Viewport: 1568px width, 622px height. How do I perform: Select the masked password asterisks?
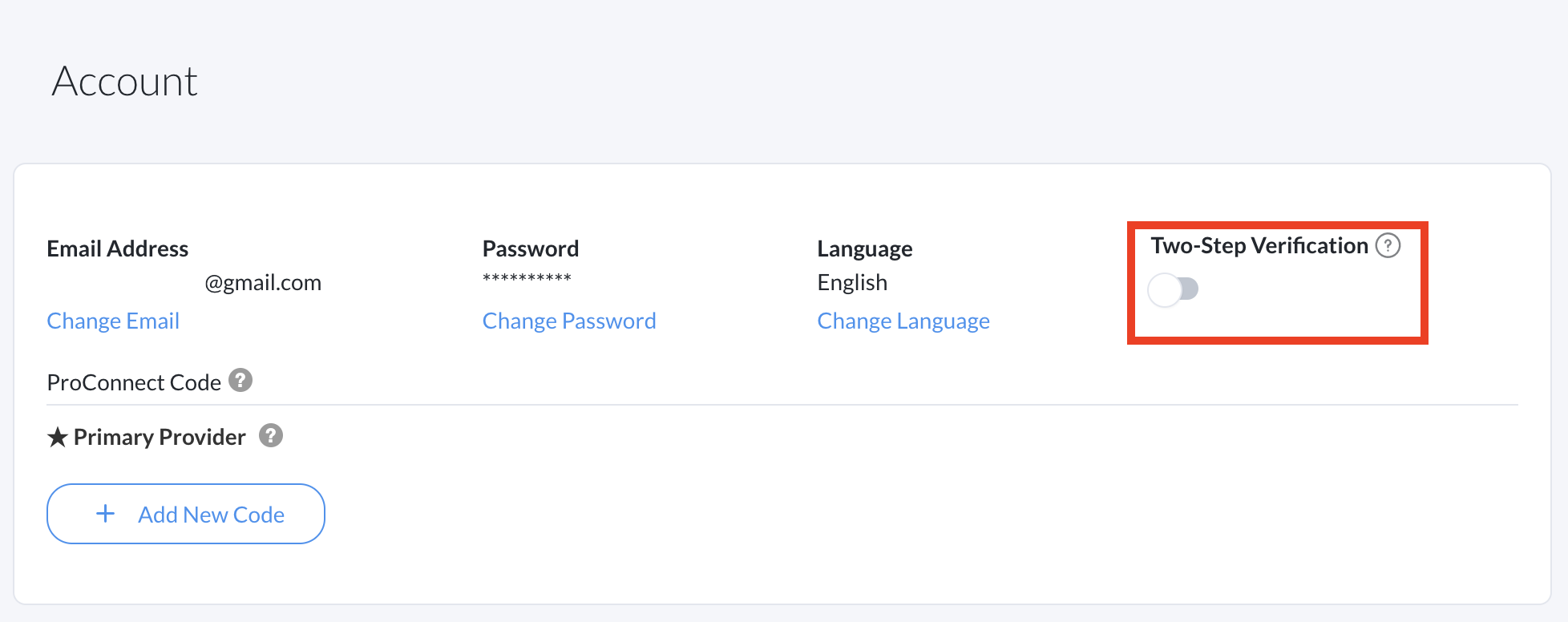click(527, 278)
